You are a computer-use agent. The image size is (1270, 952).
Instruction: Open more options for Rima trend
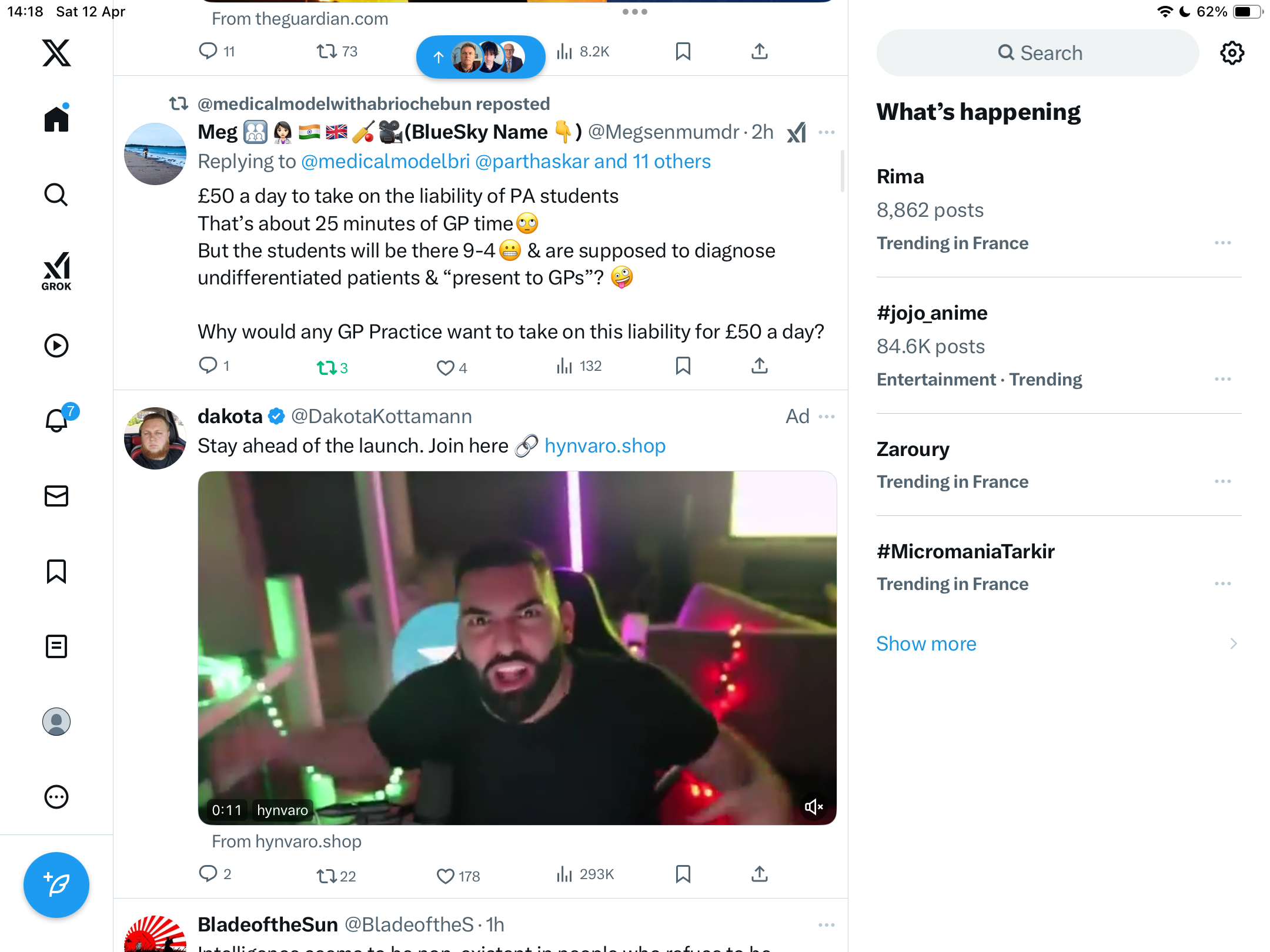(1223, 243)
